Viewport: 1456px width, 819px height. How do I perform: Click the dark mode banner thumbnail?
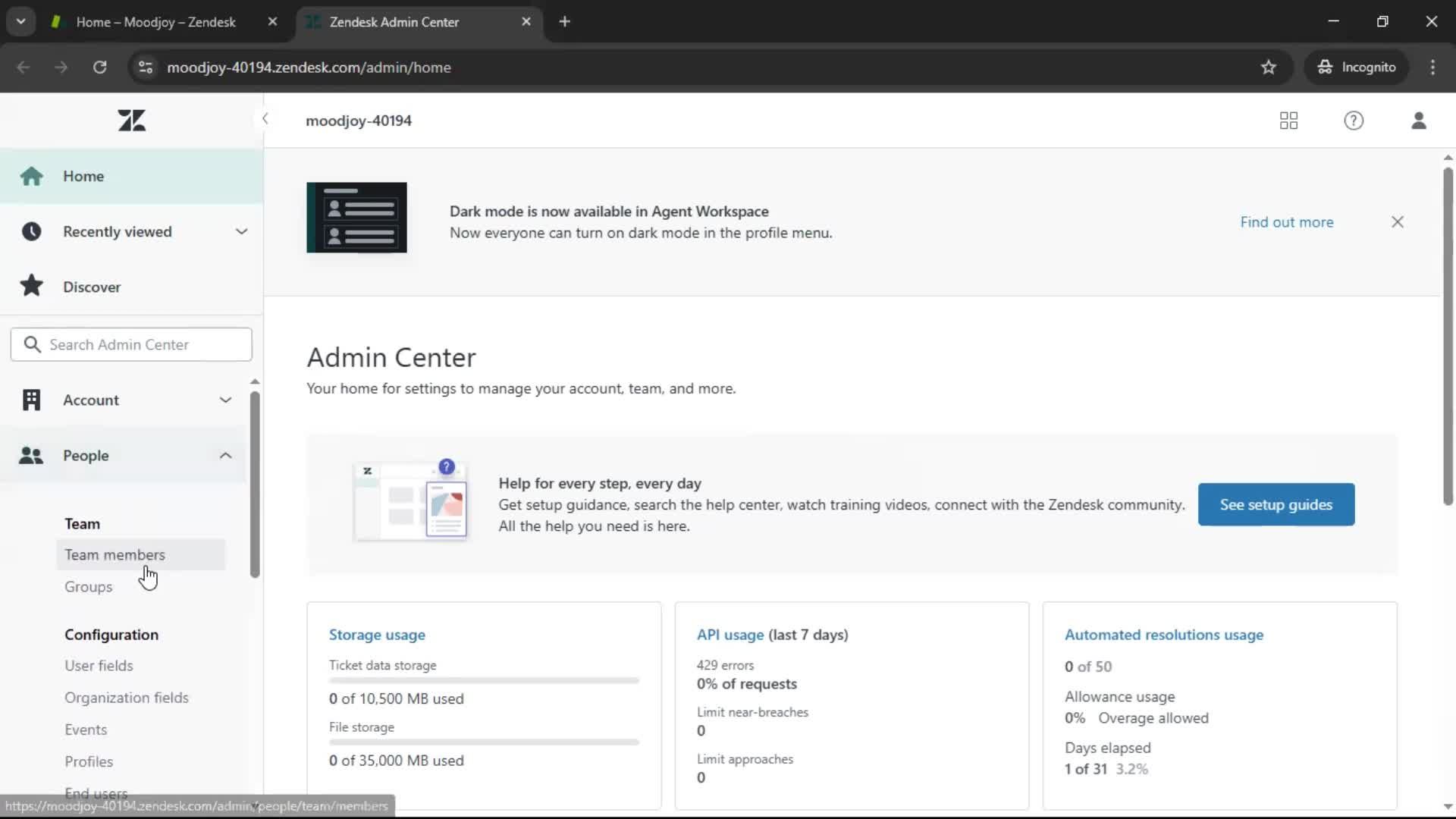[x=356, y=218]
